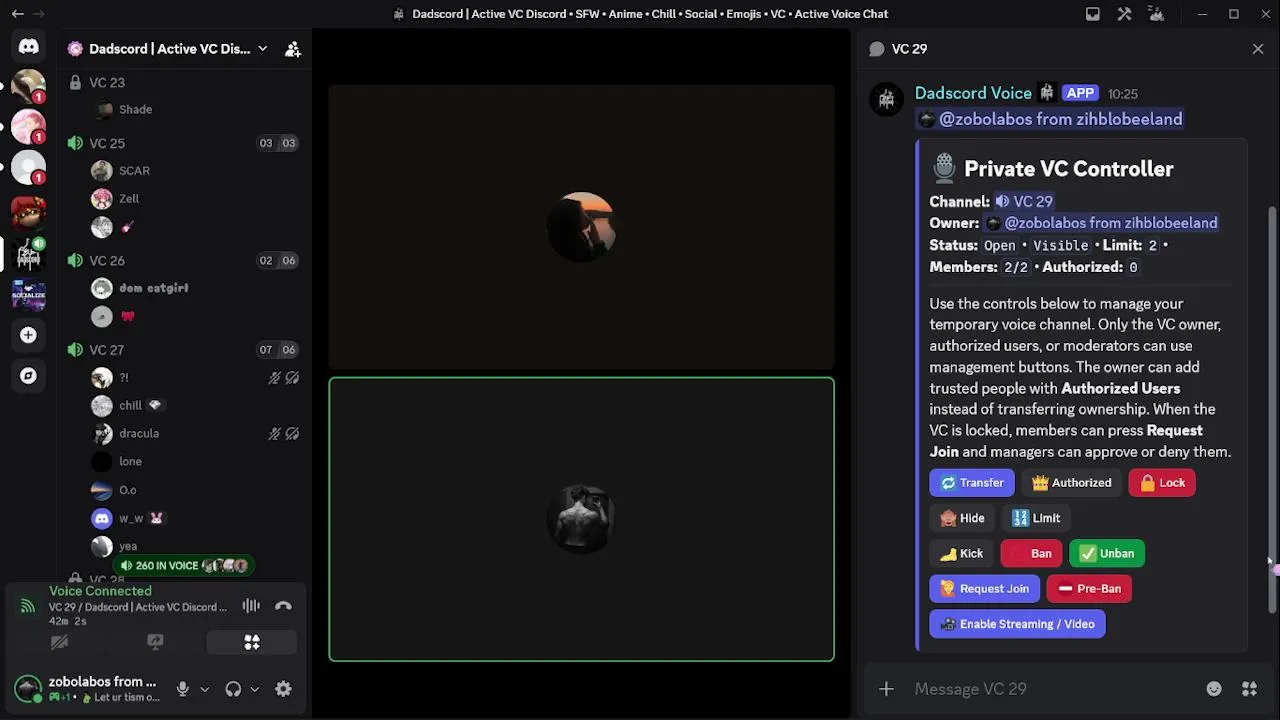
Task: Open the Inbox icon in title bar
Action: click(1093, 14)
